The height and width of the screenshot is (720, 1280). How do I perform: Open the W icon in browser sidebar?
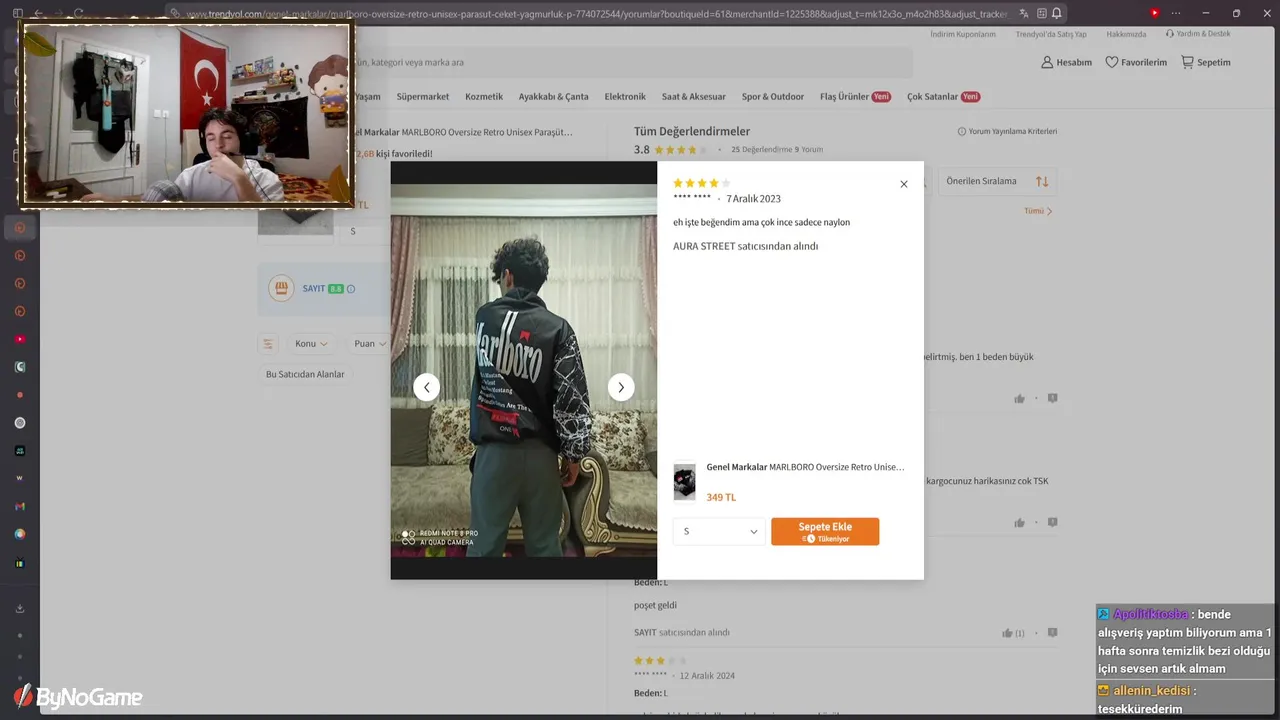(x=20, y=478)
